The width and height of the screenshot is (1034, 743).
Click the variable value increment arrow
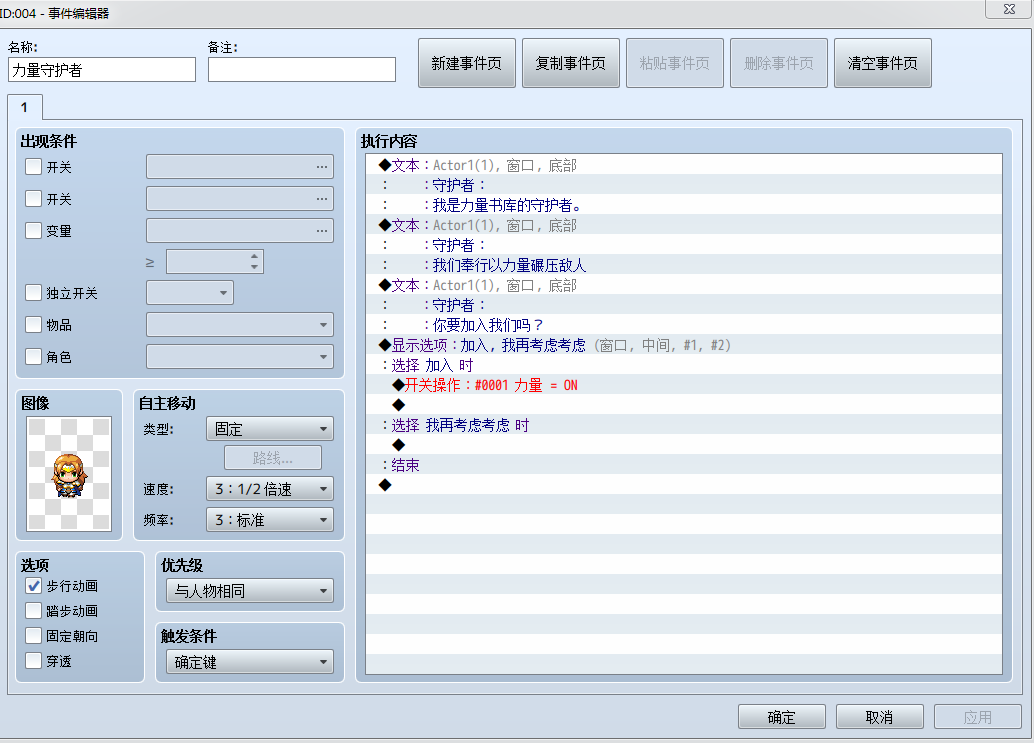[255, 256]
